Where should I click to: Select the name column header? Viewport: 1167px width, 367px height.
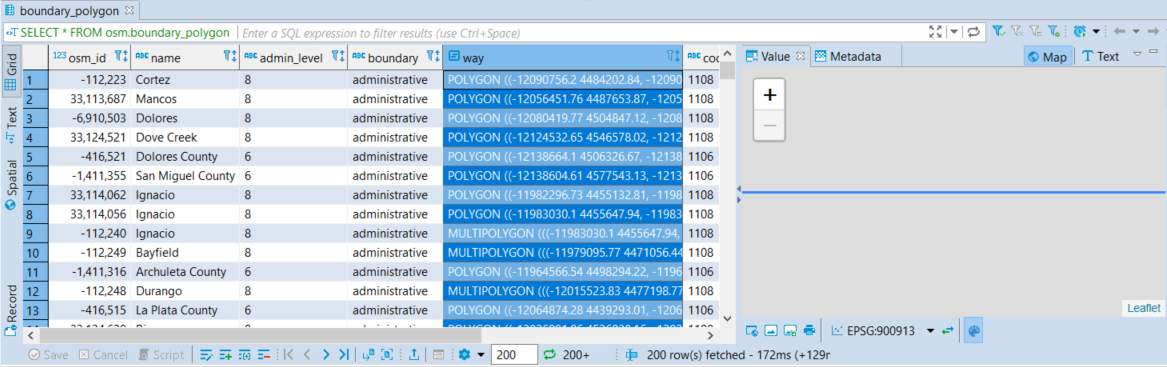click(x=185, y=57)
